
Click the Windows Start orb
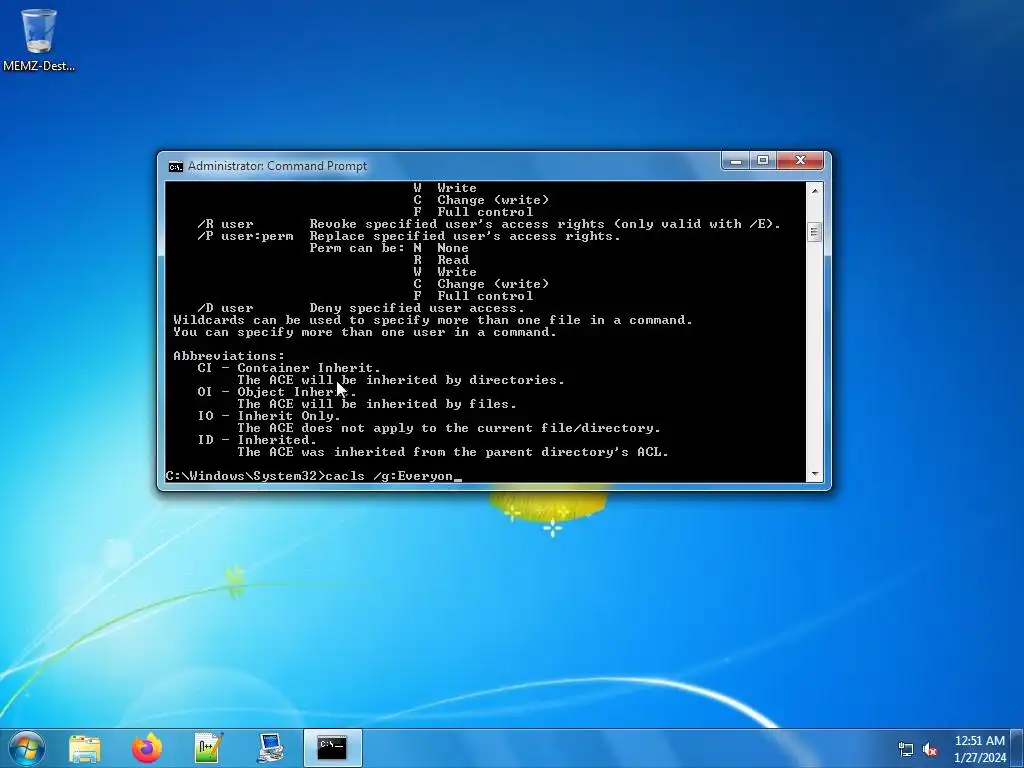pos(27,748)
